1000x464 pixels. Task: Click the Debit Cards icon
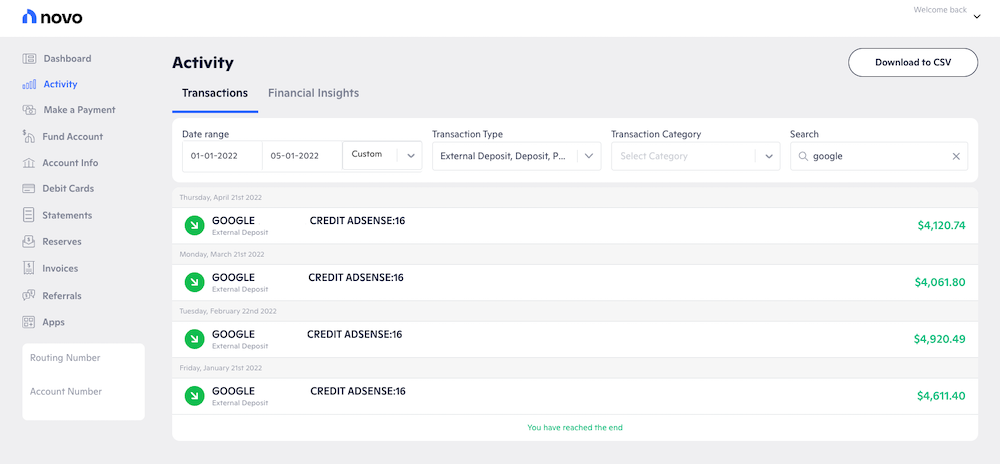29,189
